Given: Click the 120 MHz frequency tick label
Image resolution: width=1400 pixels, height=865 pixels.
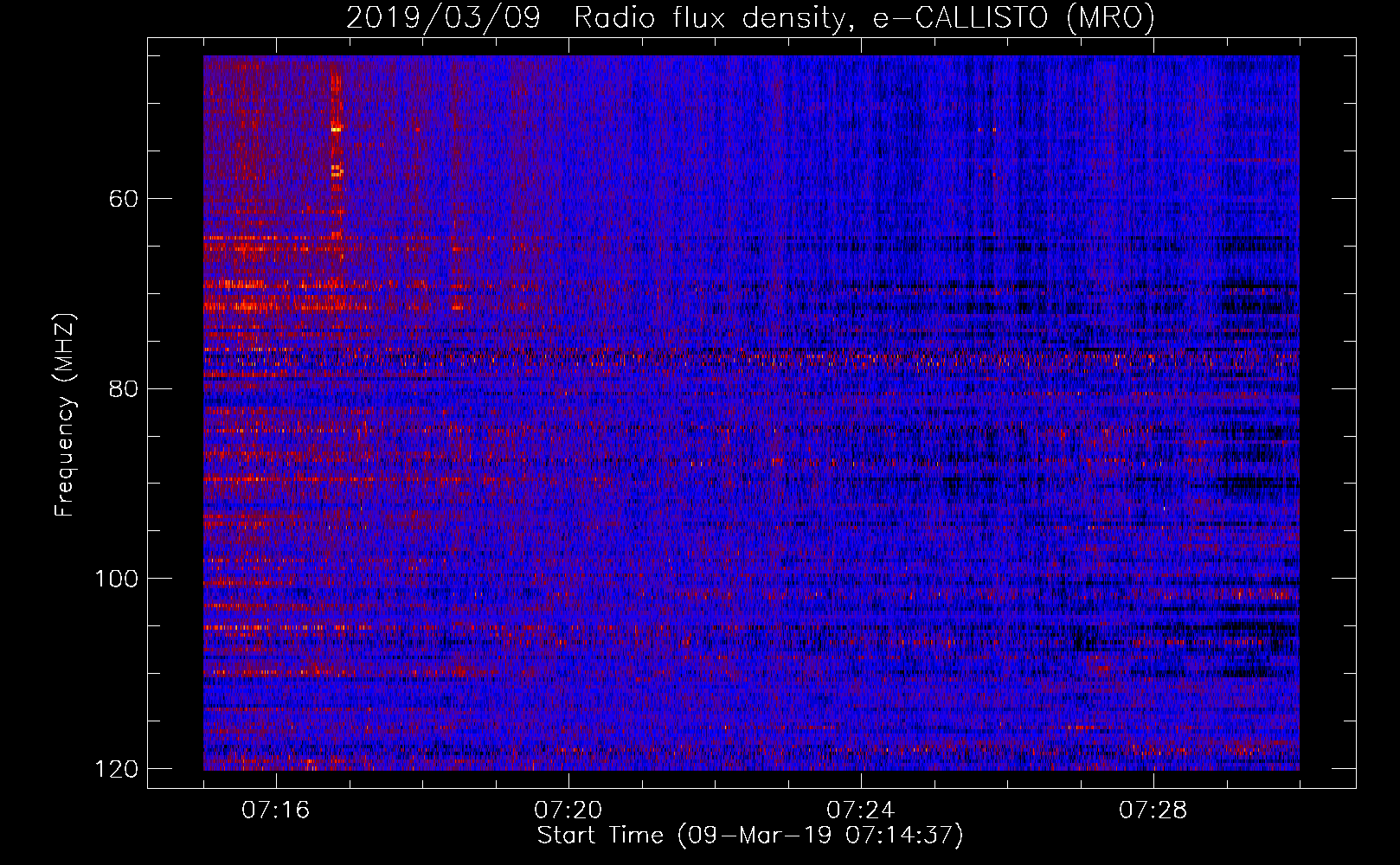Looking at the screenshot, I should (116, 769).
